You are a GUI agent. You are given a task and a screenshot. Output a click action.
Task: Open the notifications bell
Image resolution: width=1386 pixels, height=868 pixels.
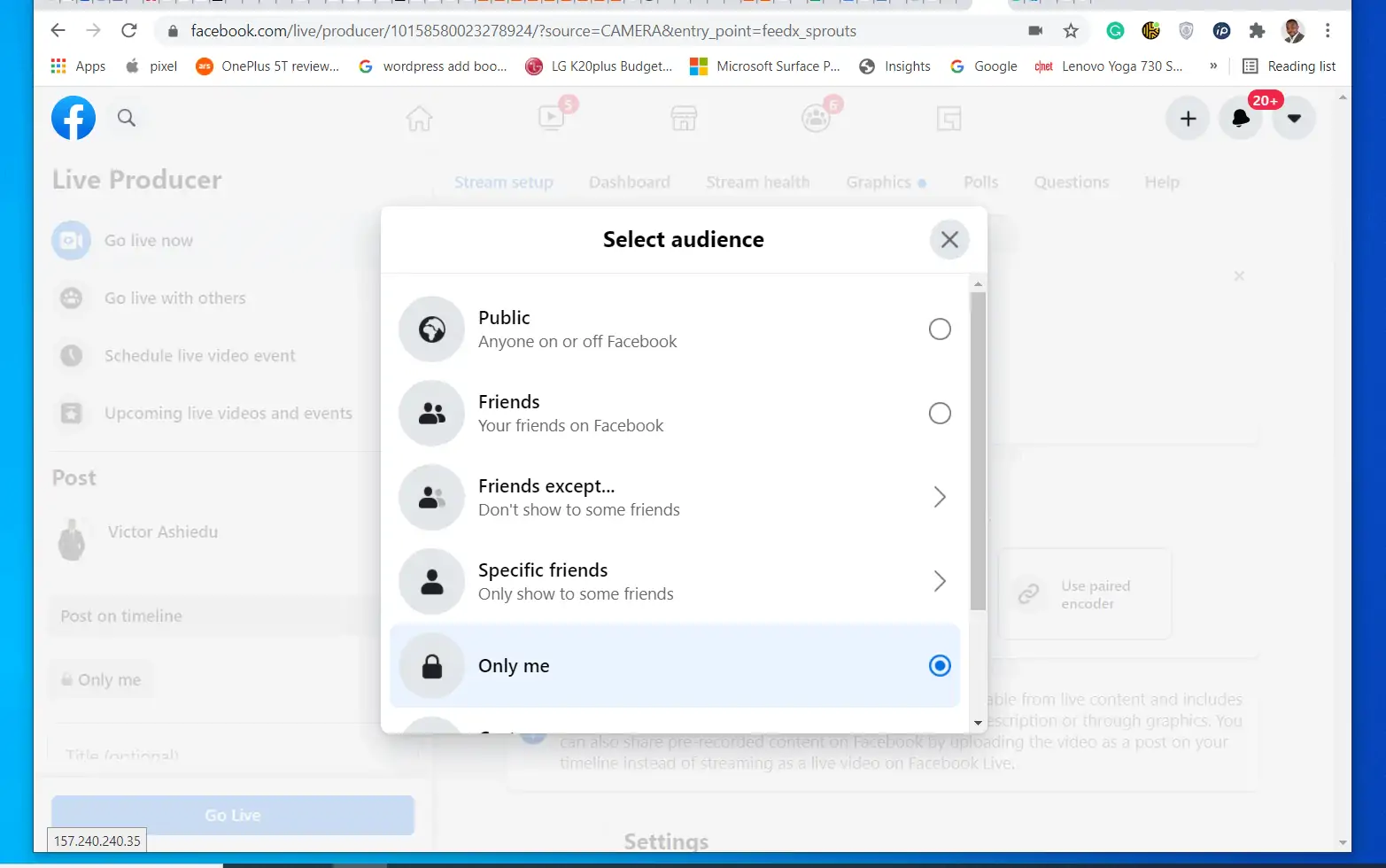click(1241, 119)
